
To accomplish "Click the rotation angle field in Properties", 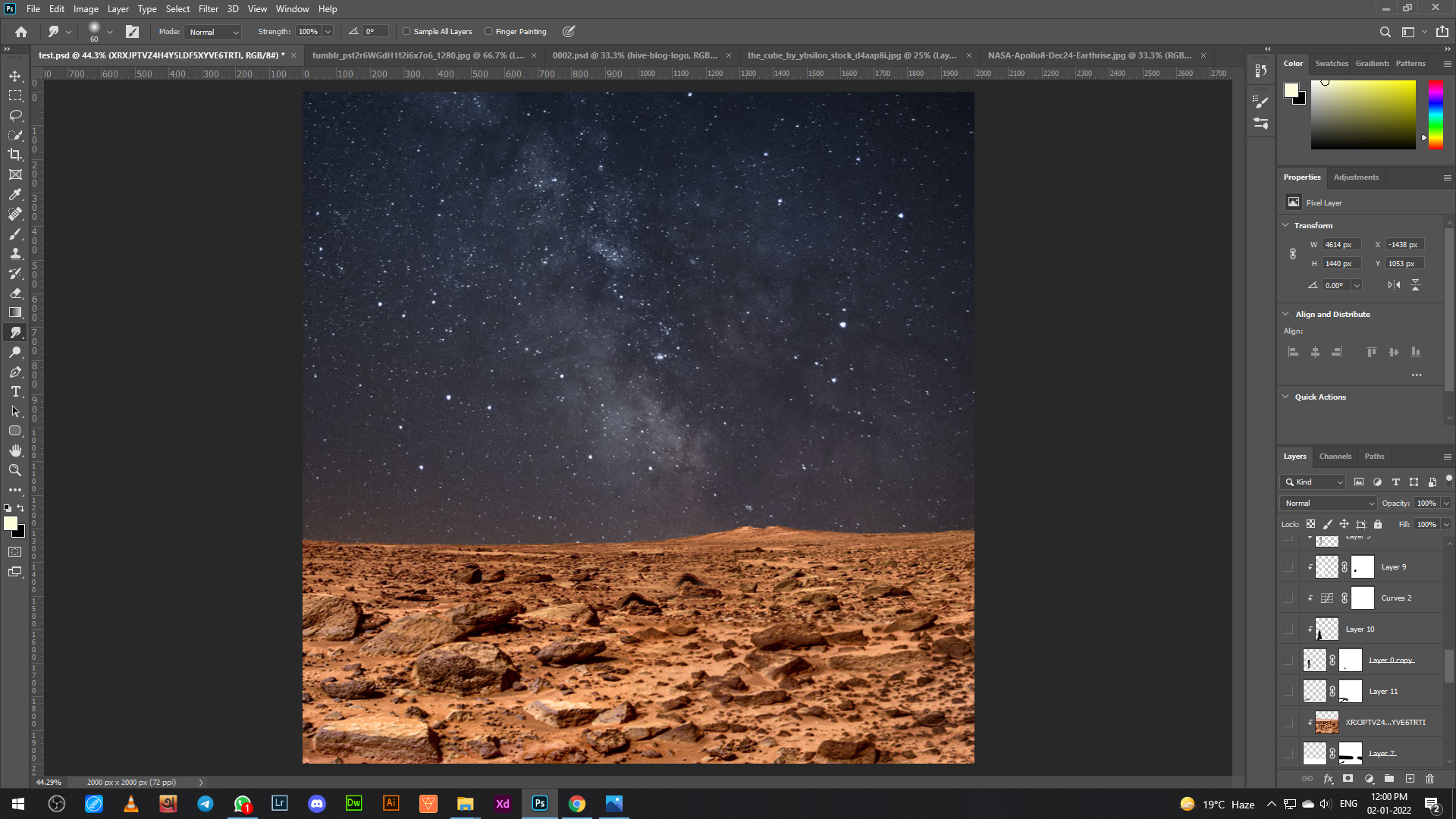I will 1336,285.
